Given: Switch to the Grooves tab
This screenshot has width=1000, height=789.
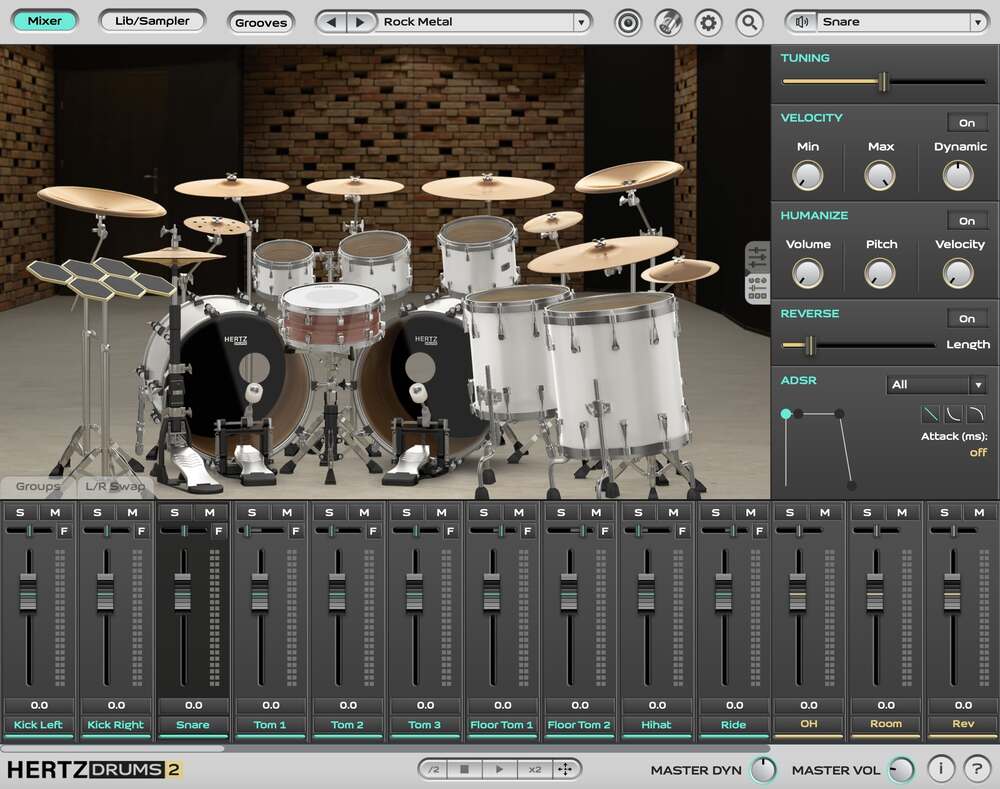Looking at the screenshot, I should (261, 22).
